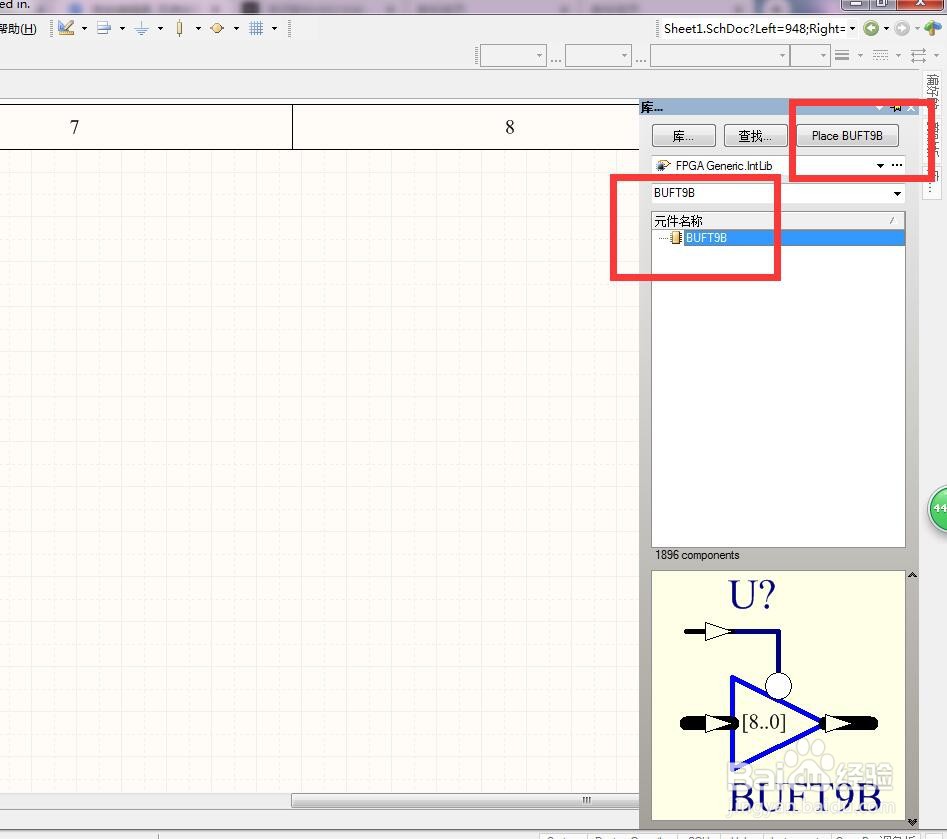This screenshot has width=947, height=839.
Task: Collapse preview with the up arrow
Action: coord(913,575)
